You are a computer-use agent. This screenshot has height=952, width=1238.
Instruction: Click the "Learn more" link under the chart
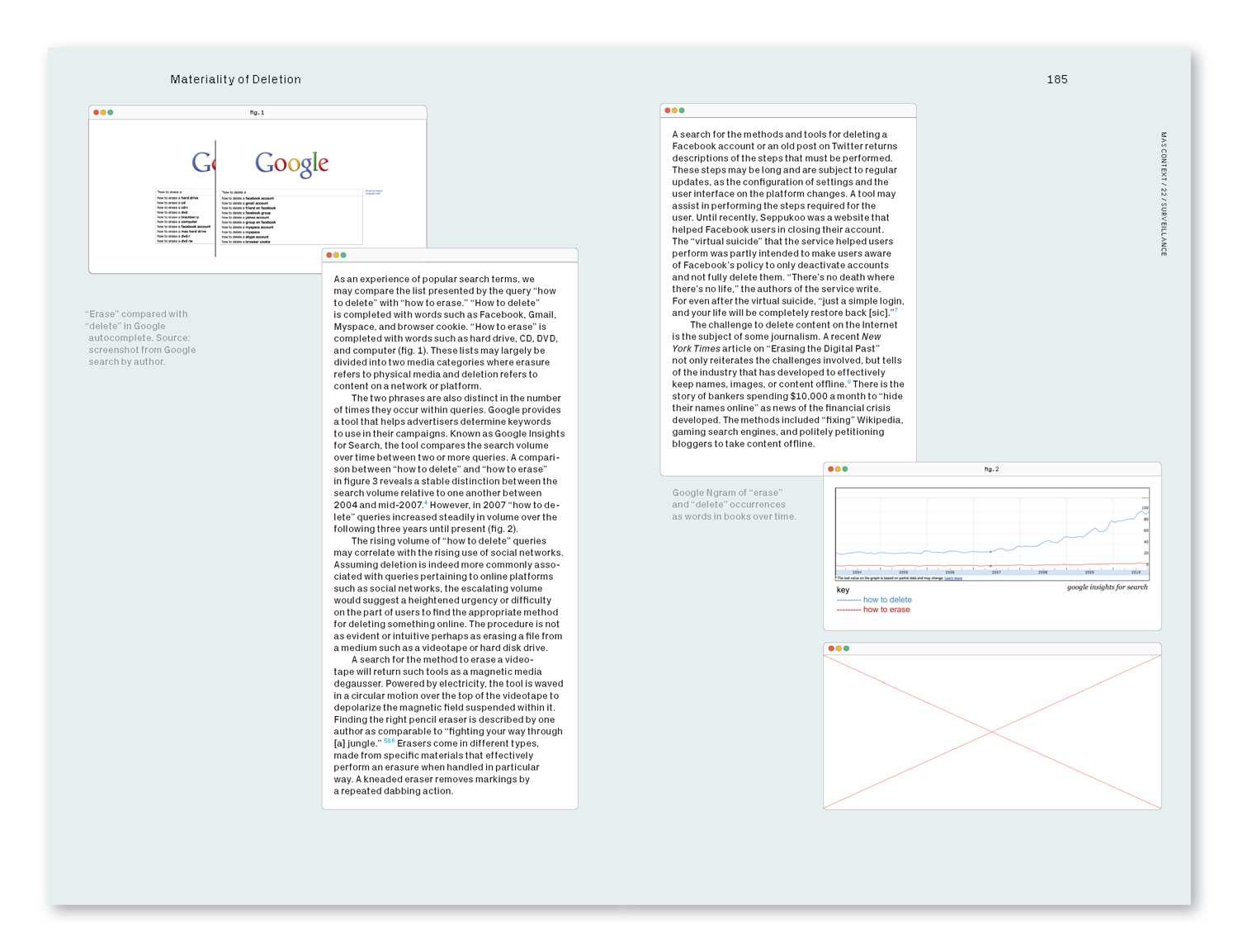953,578
